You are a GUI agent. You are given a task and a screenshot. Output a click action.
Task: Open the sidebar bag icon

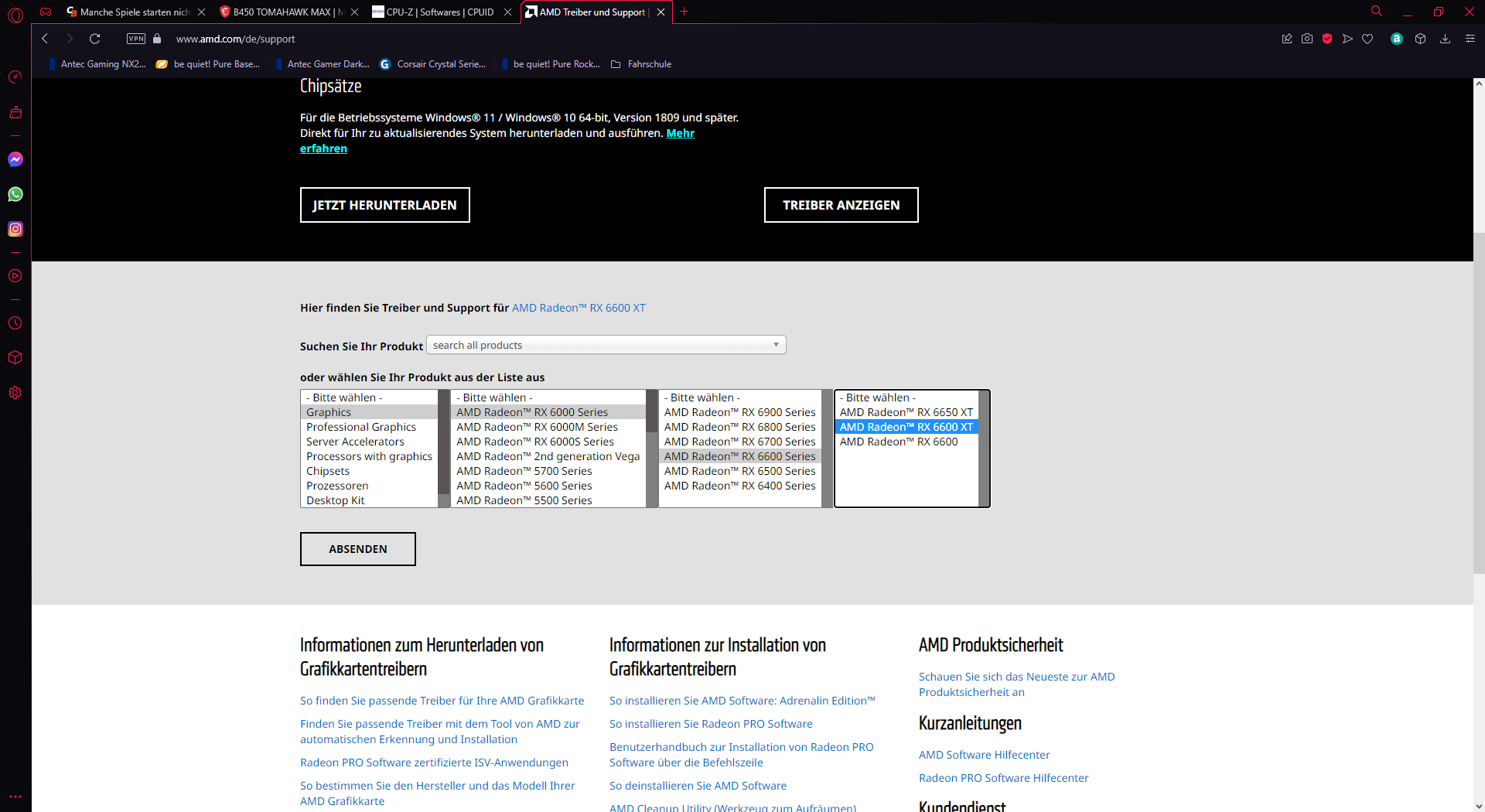[15, 112]
